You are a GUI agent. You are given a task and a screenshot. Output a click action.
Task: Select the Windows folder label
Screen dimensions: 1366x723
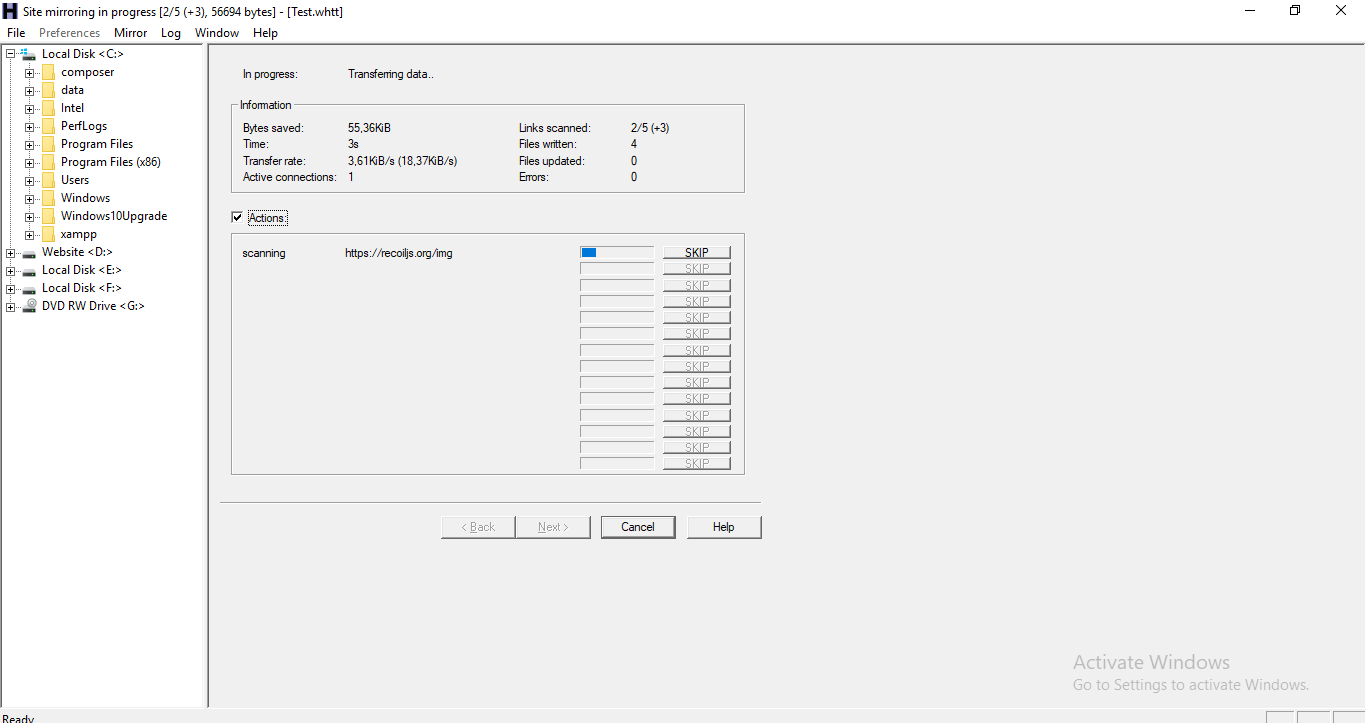point(86,198)
